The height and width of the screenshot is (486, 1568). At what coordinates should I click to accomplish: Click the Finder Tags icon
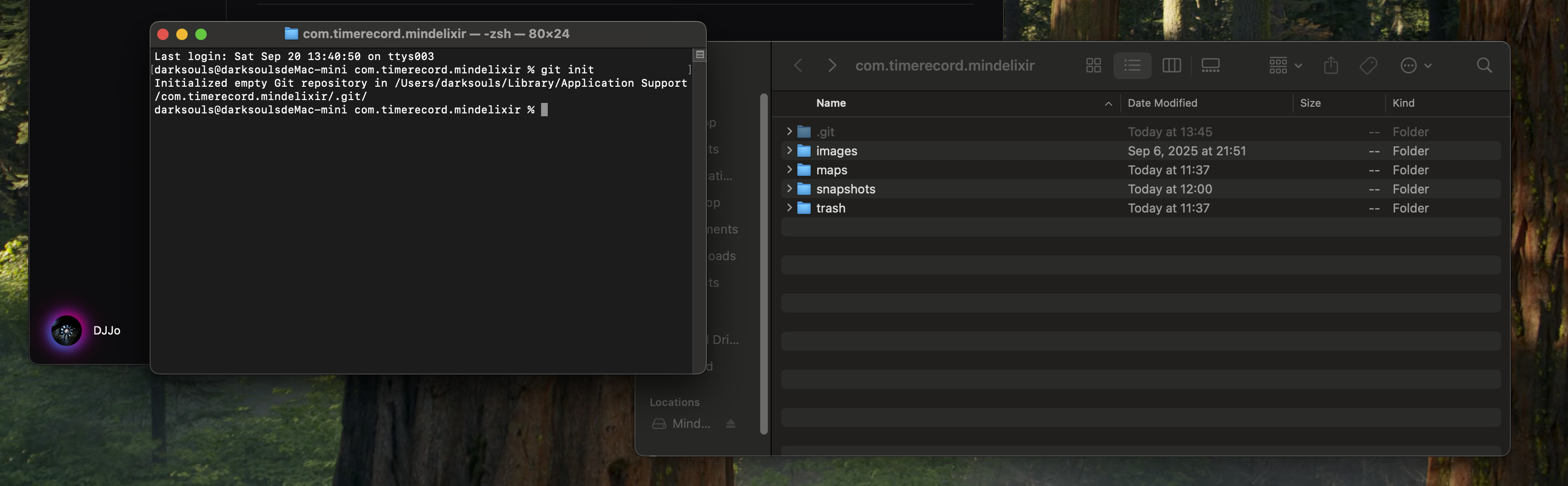pyautogui.click(x=1368, y=65)
